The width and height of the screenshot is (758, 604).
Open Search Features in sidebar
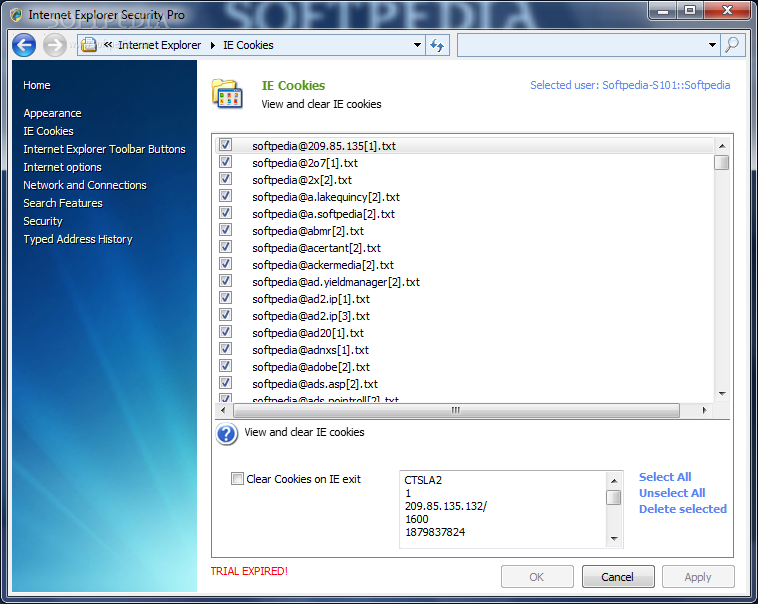click(x=63, y=203)
